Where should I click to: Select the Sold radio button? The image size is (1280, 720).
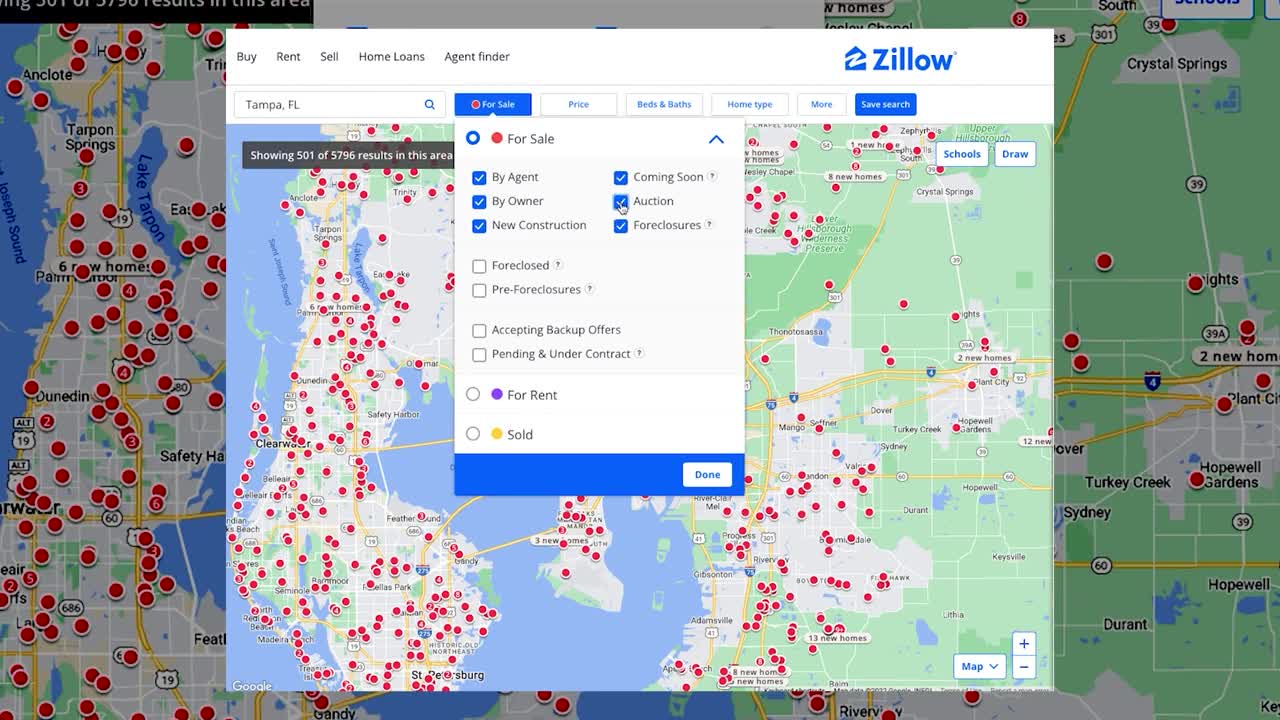point(473,434)
